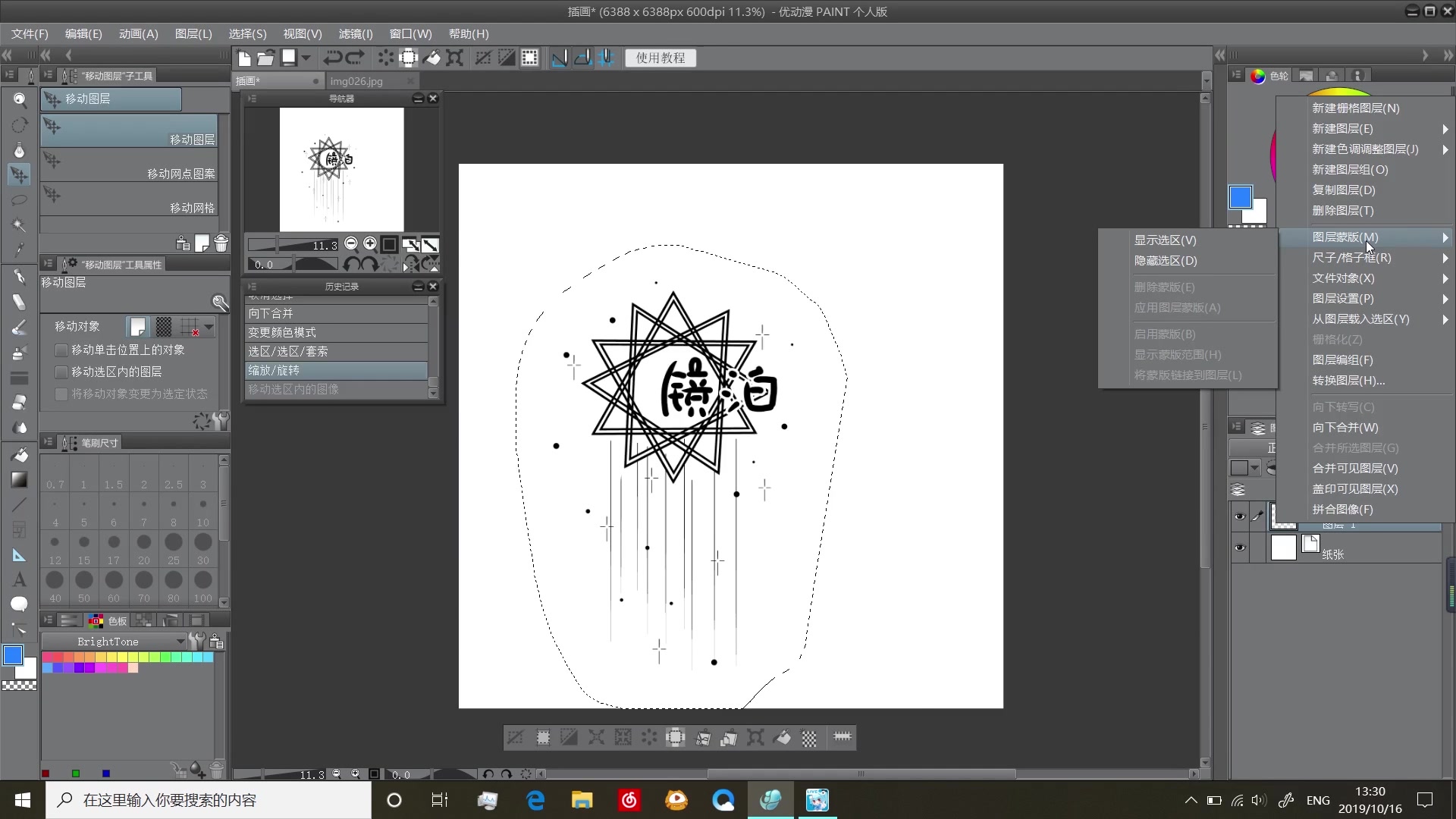Image resolution: width=1456 pixels, height=819 pixels.
Task: Click the new canvas icon
Action: point(244,58)
